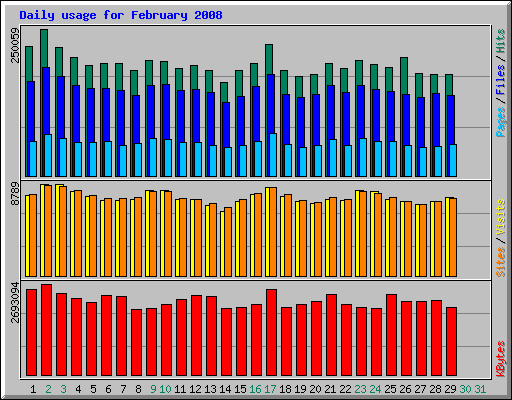The width and height of the screenshot is (512, 400).
Task: Click day label 2 on the axis
Action: 48,389
